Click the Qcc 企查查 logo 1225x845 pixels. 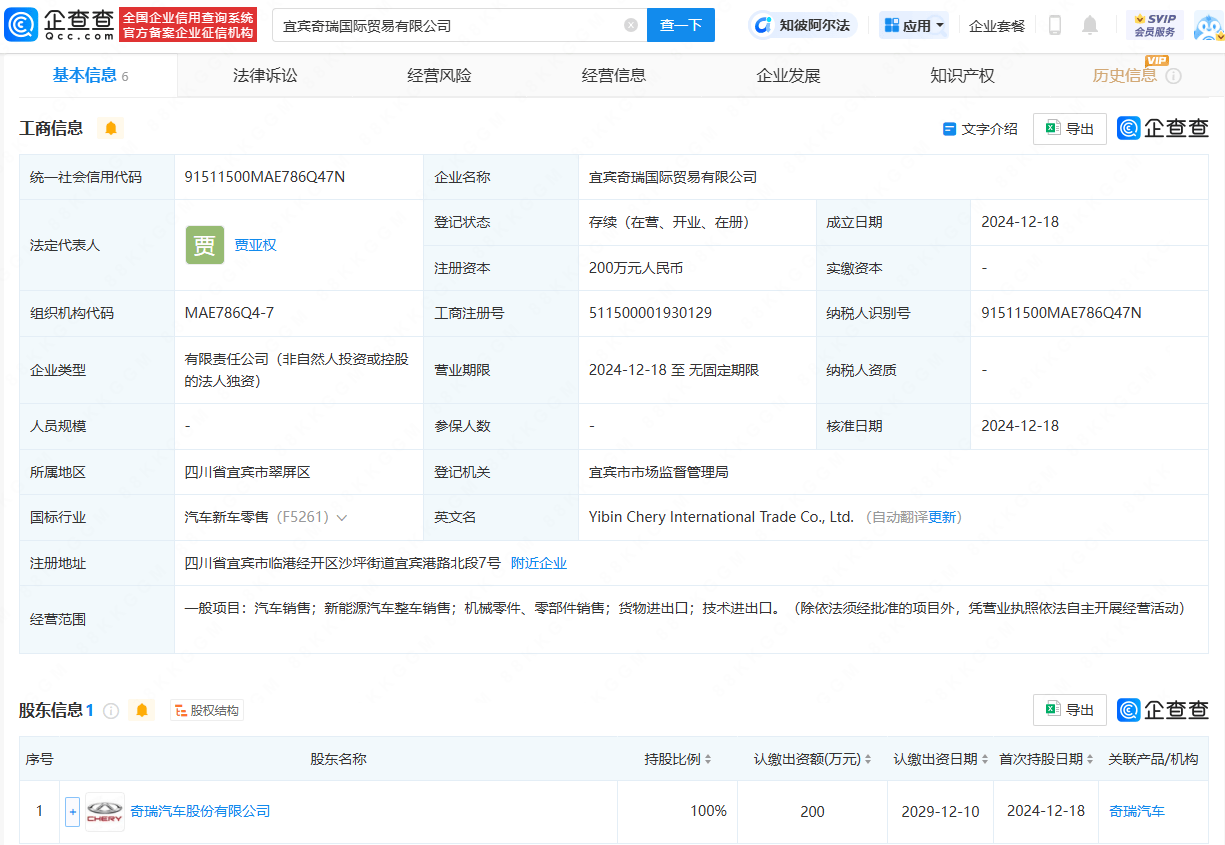click(59, 25)
